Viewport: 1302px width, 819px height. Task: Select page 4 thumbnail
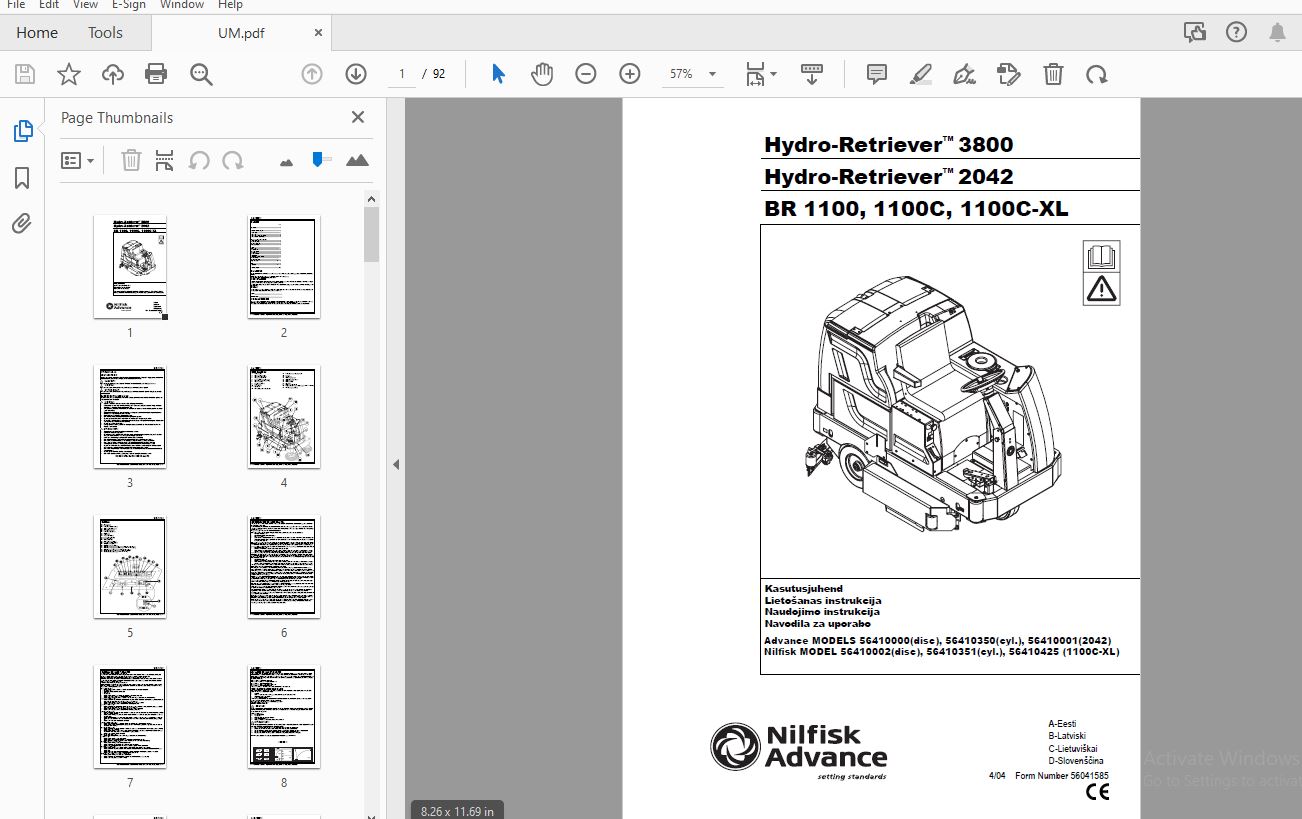point(284,417)
